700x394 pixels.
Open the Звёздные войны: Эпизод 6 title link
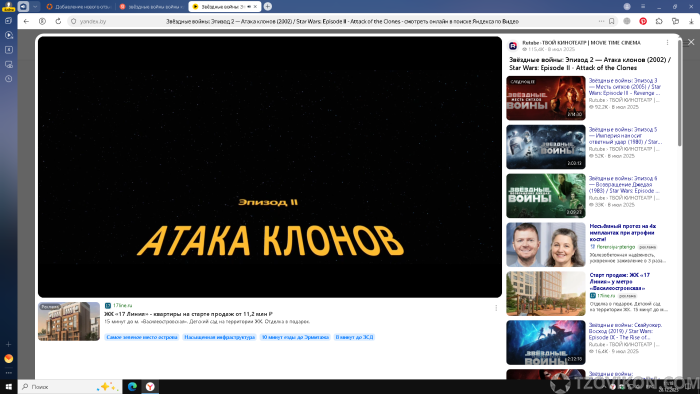pos(624,184)
